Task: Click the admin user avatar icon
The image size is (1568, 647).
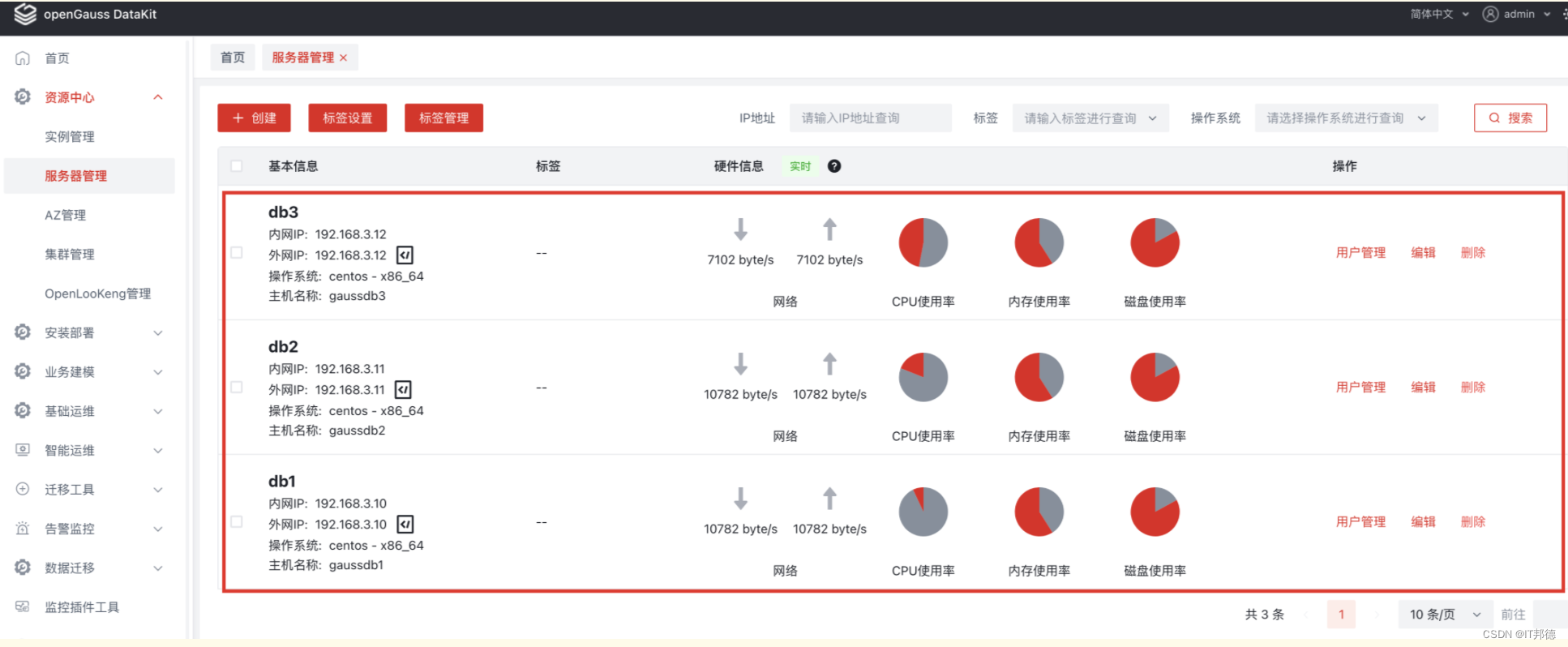Action: click(1490, 14)
